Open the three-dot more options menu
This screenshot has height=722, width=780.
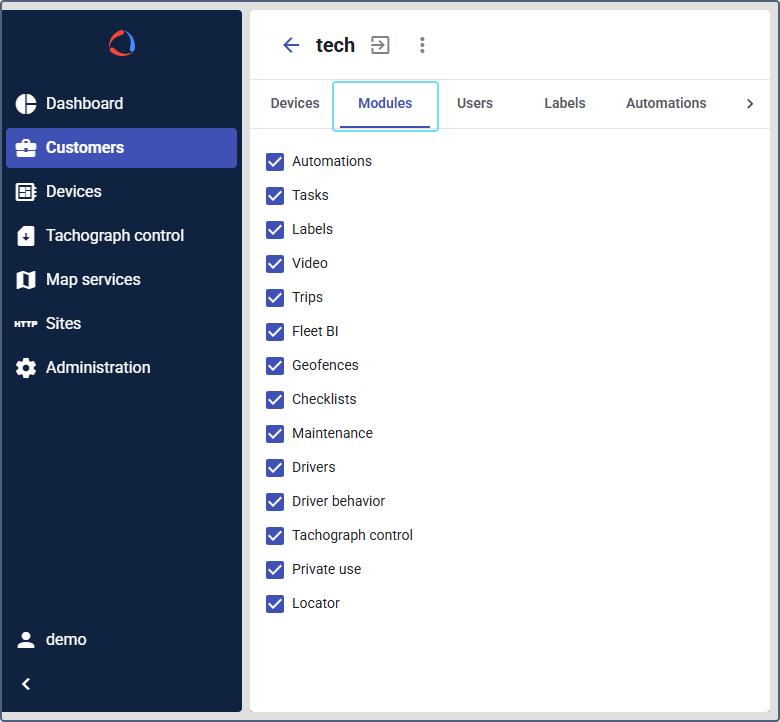pyautogui.click(x=422, y=45)
